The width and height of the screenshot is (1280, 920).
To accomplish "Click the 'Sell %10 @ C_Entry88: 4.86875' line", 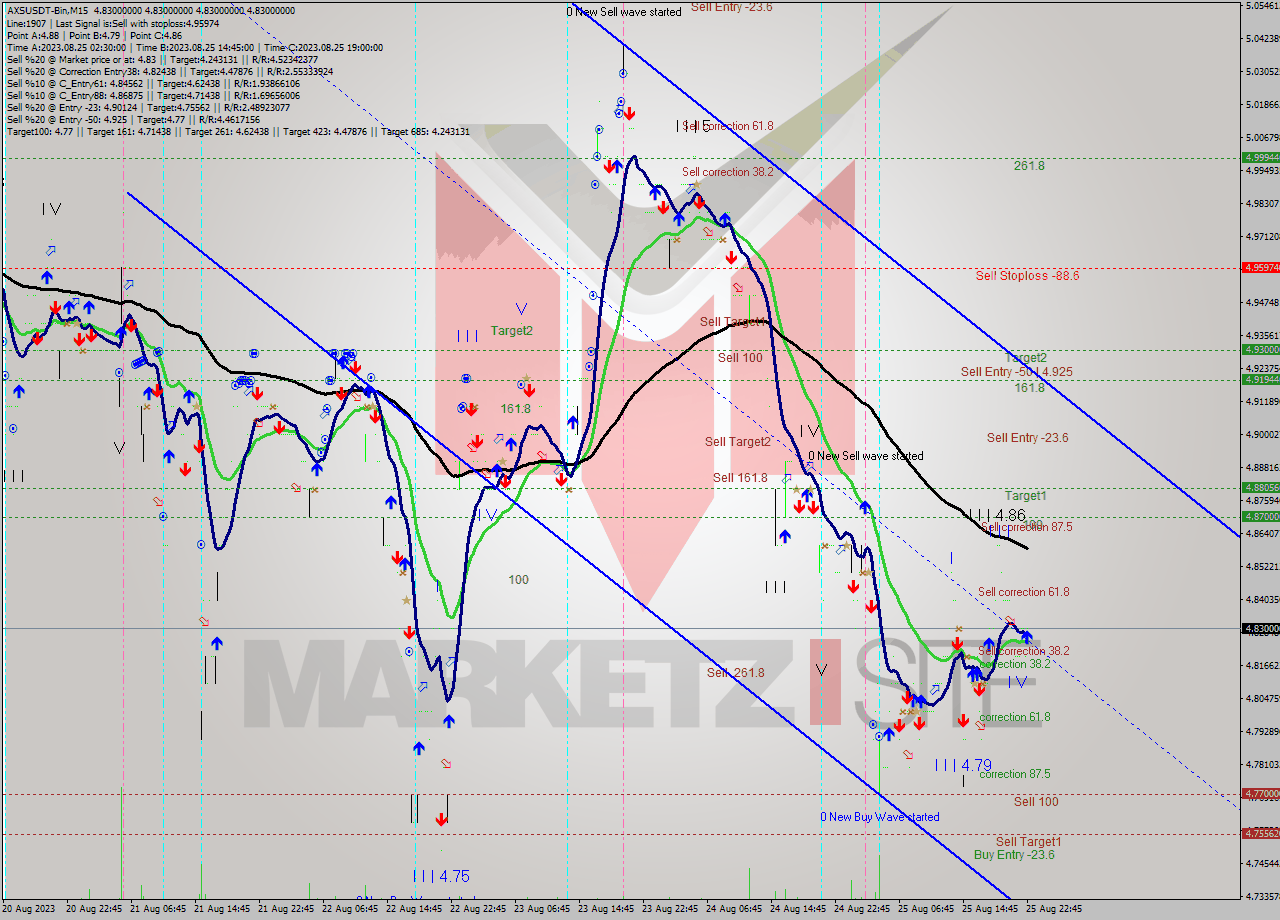I will coord(152,95).
